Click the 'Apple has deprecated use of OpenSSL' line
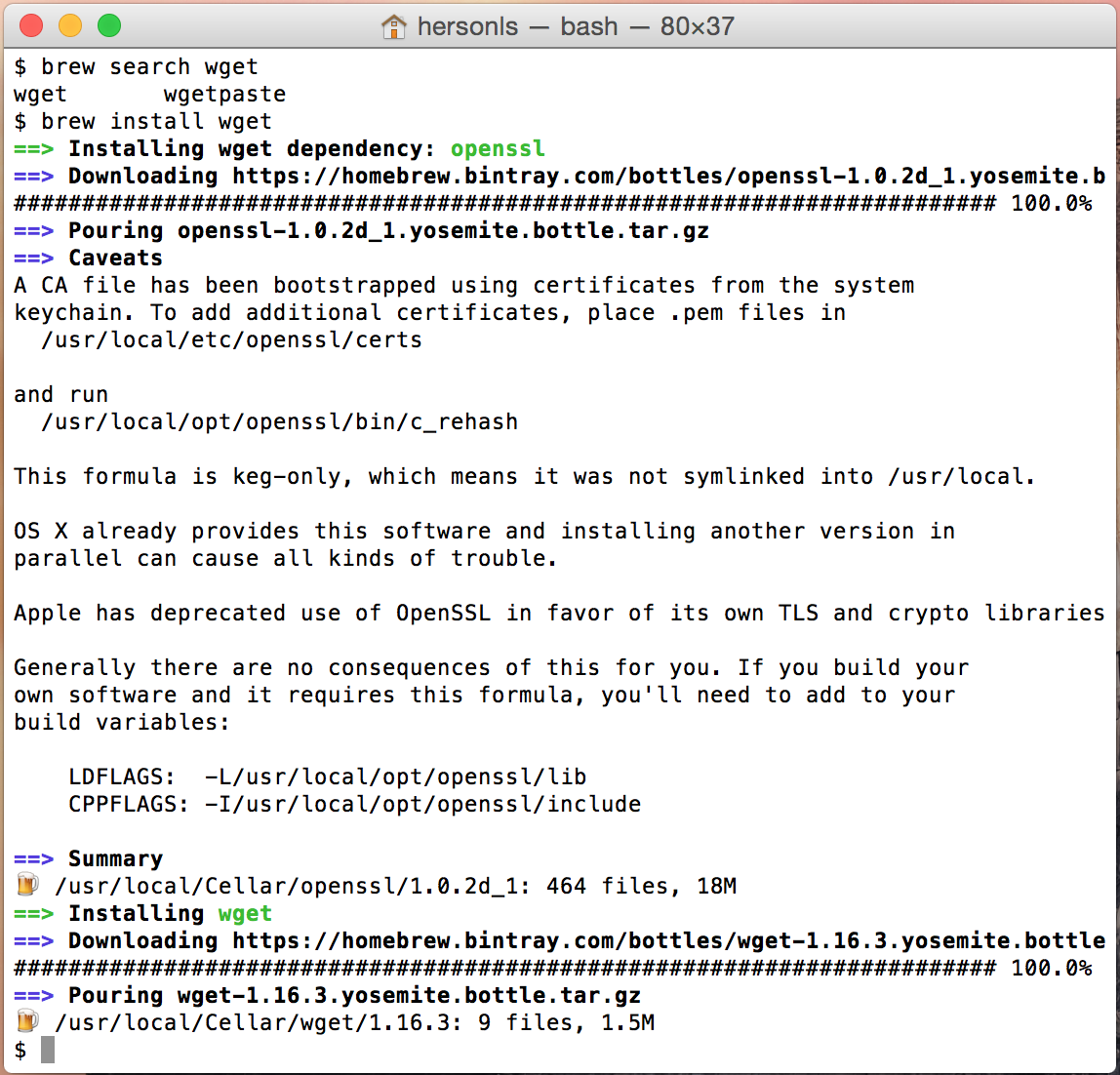Viewport: 1120px width, 1075px height. point(559,613)
